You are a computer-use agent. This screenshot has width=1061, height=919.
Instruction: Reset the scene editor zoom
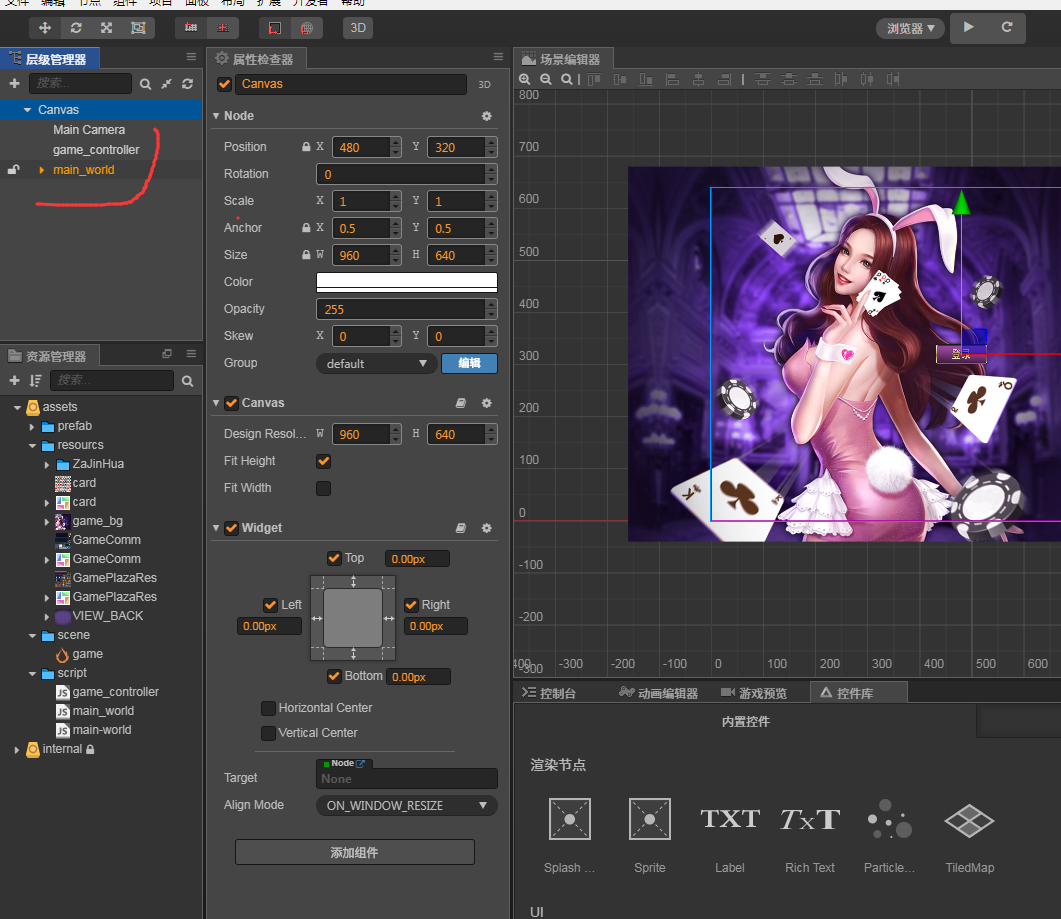coord(566,79)
